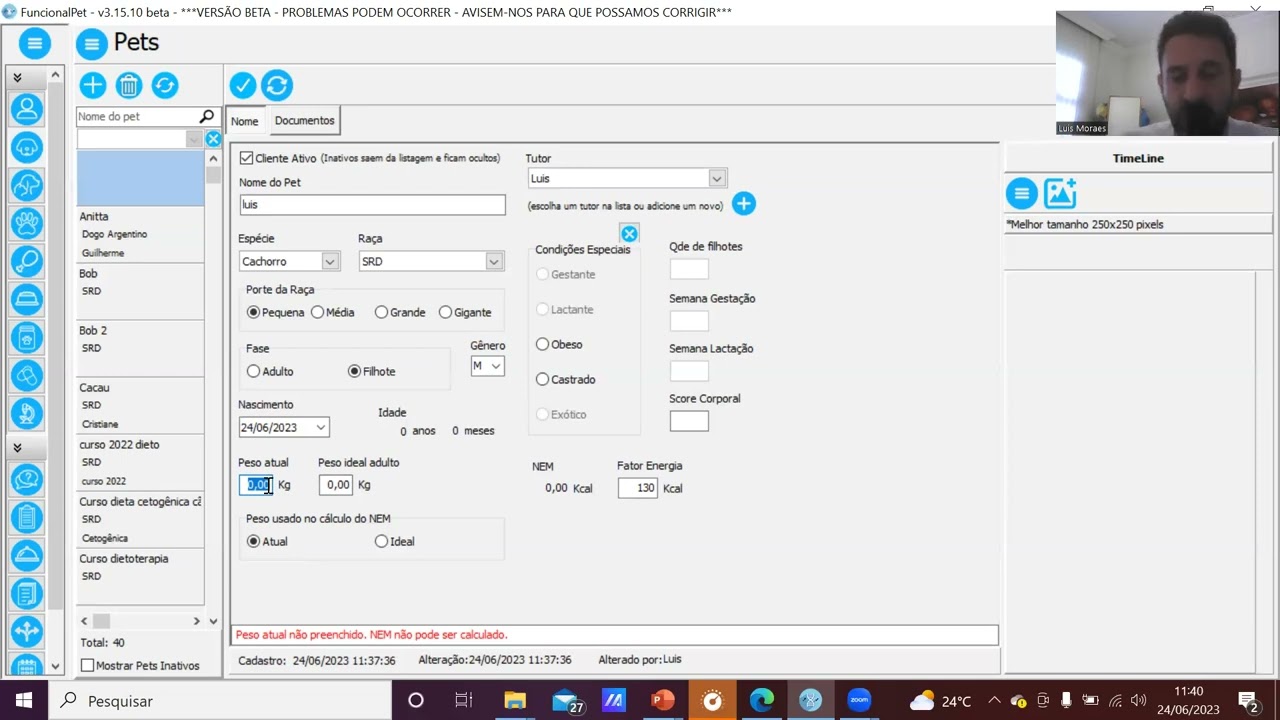Open the pills sidebar icon

27,376
